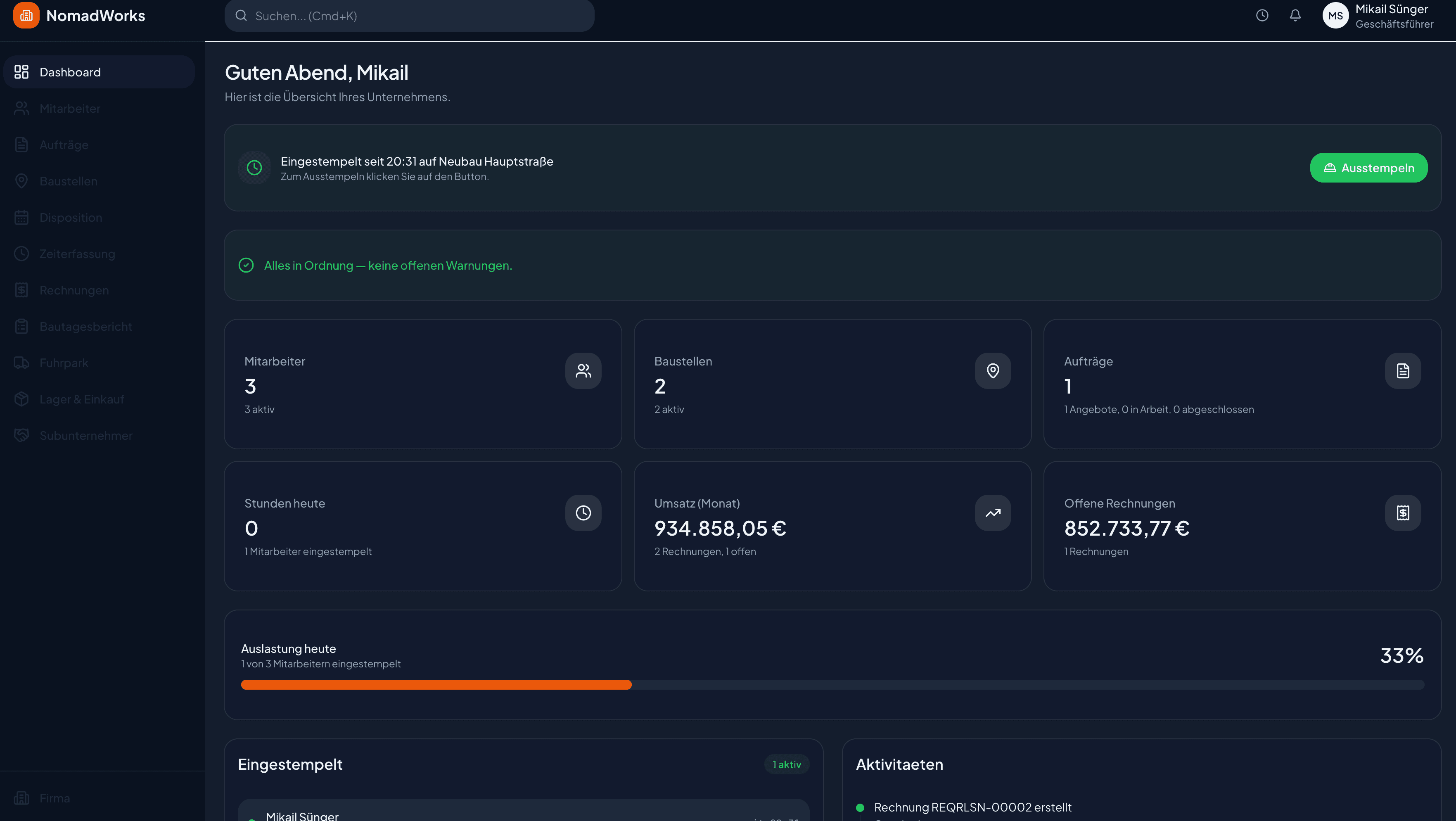This screenshot has height=821, width=1456.
Task: Open the notifications bell
Action: [x=1295, y=15]
